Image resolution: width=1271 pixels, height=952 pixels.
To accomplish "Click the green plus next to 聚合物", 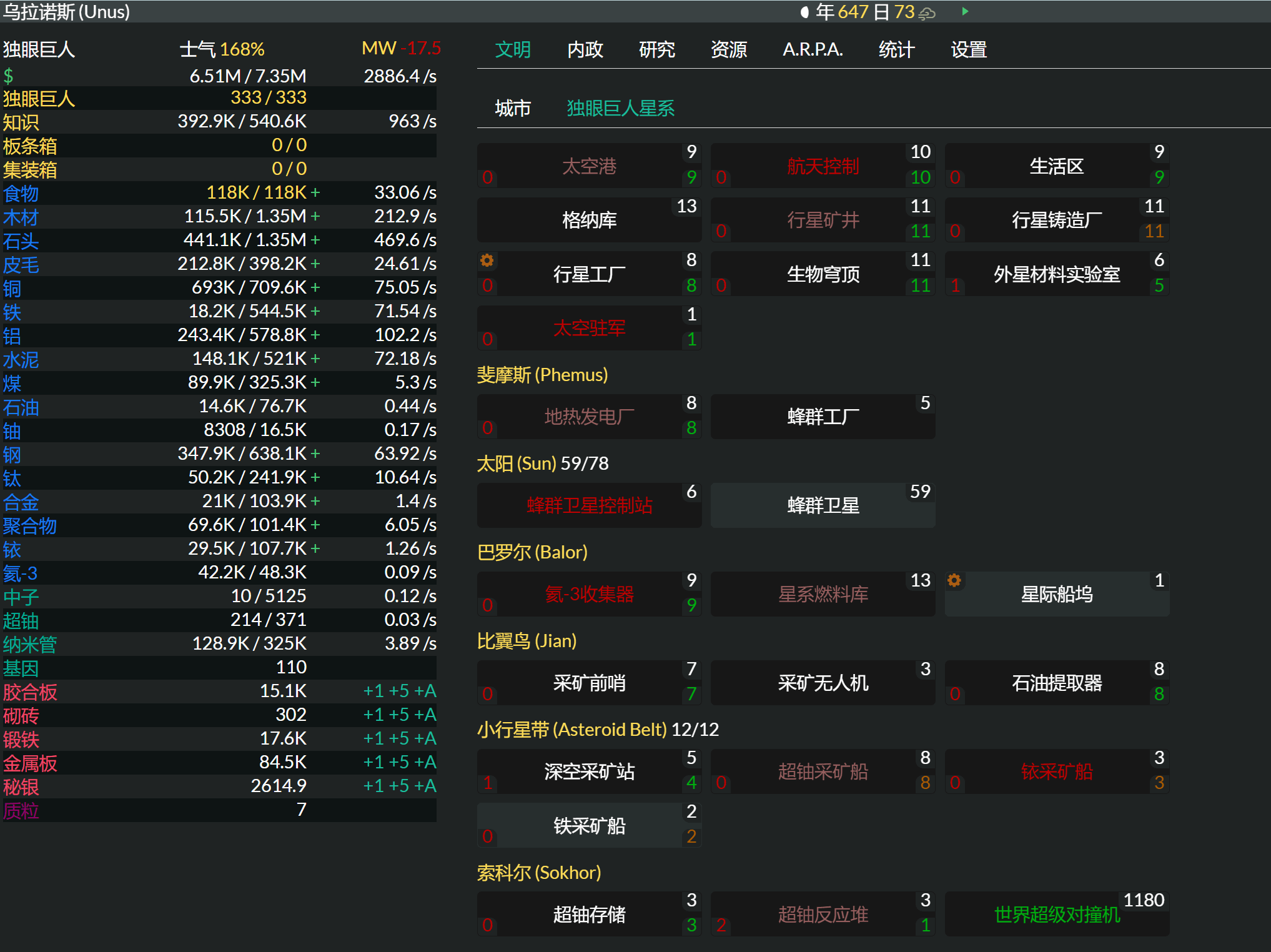I will pos(315,525).
